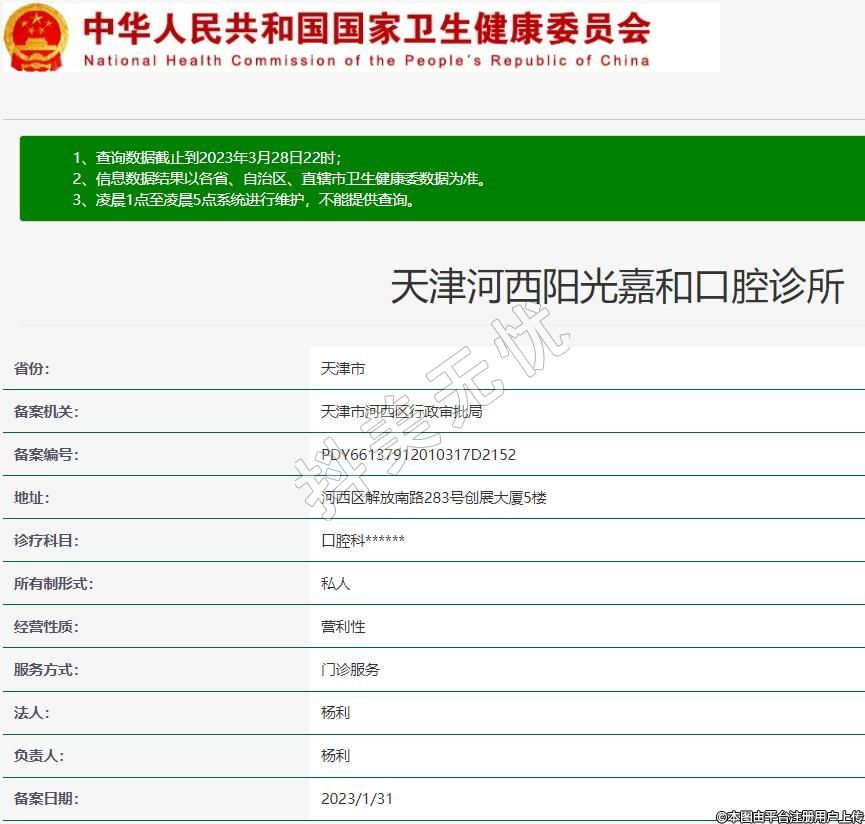The width and height of the screenshot is (865, 824).
Task: Click the image upload copyright notice at bottom
Action: pyautogui.click(x=788, y=816)
